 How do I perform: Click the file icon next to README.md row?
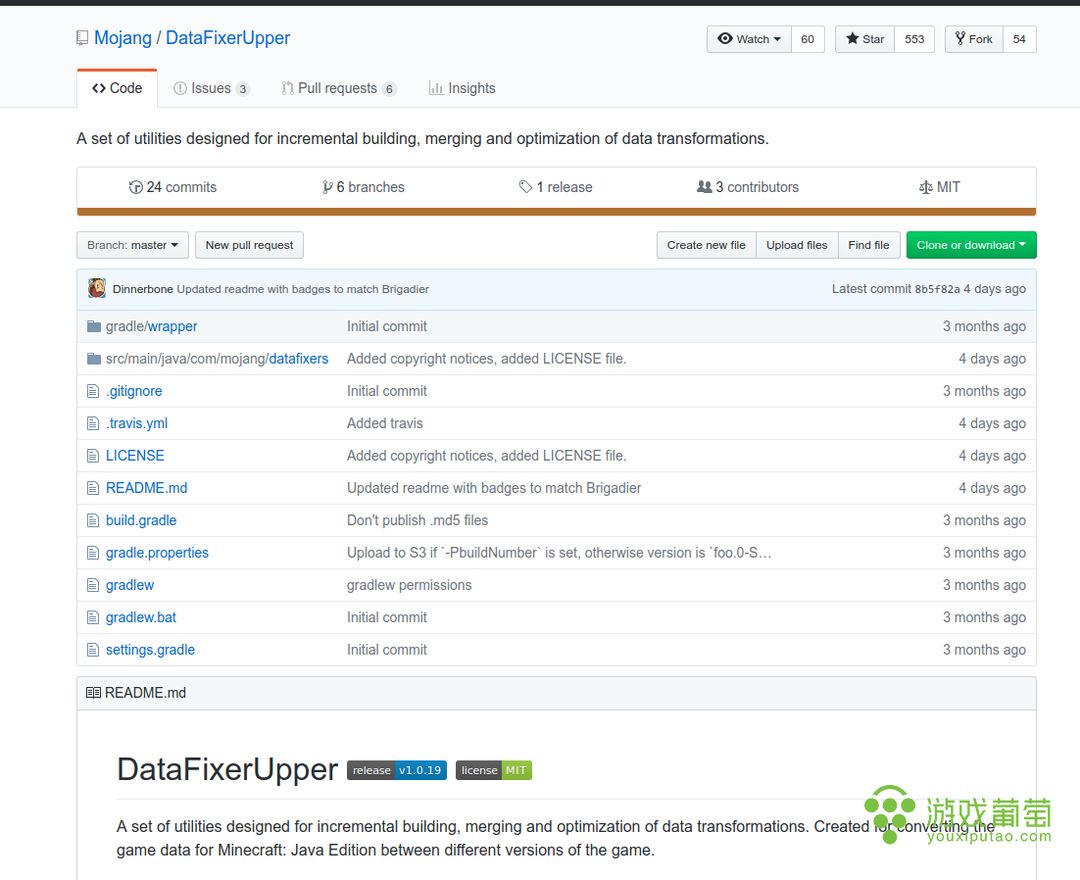pyautogui.click(x=93, y=488)
